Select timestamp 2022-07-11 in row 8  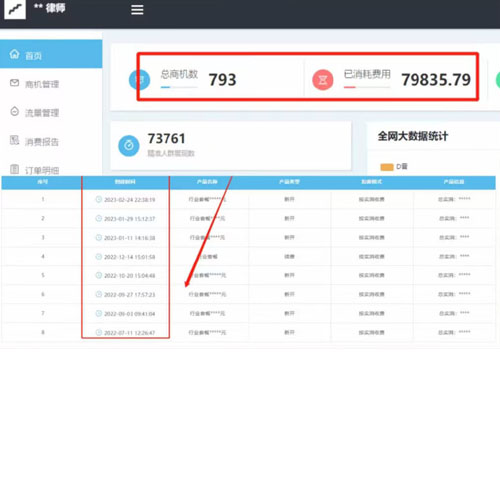point(130,333)
